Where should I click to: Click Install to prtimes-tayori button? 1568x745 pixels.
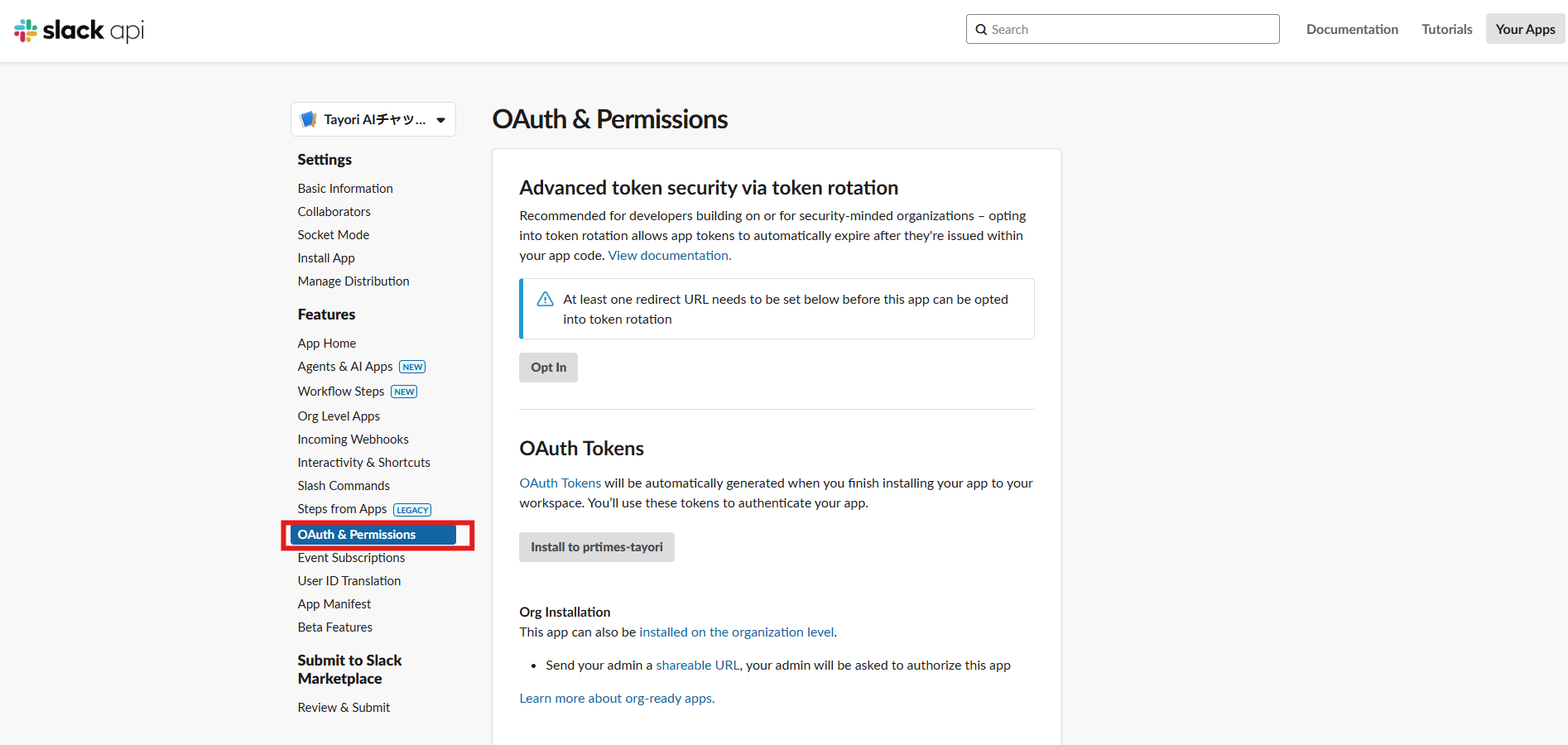596,547
